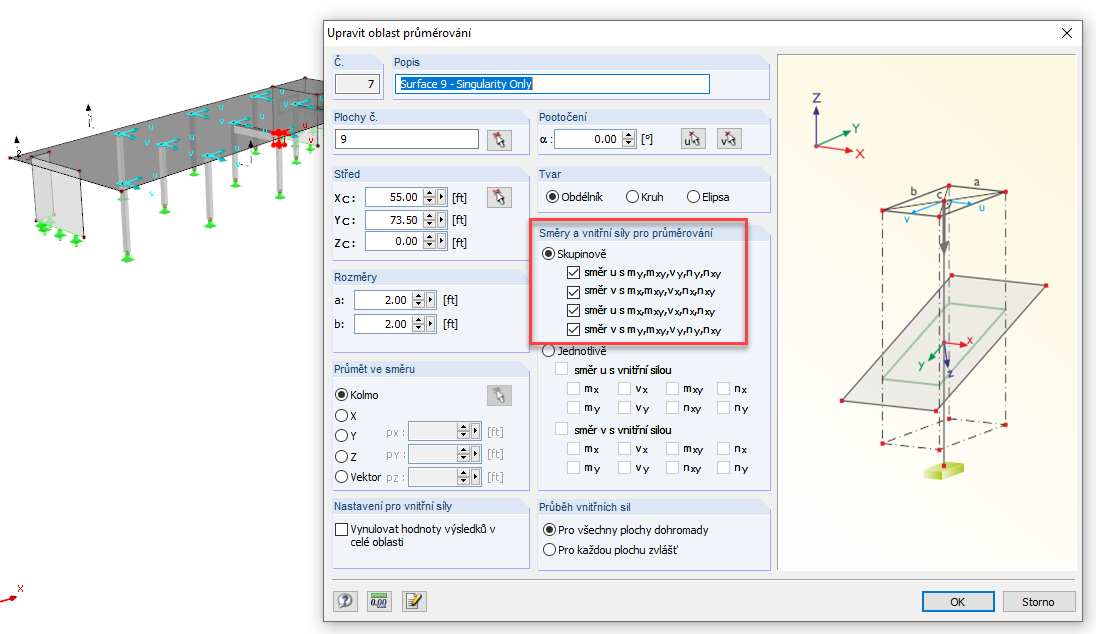This screenshot has width=1096, height=634.
Task: Click the Č. number field showing 7
Action: tap(357, 84)
